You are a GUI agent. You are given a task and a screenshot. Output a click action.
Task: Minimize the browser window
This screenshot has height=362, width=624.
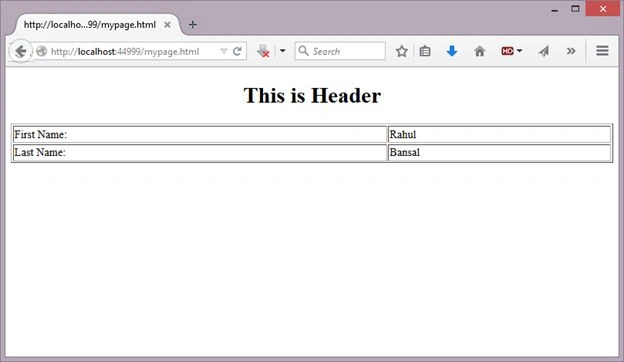554,9
